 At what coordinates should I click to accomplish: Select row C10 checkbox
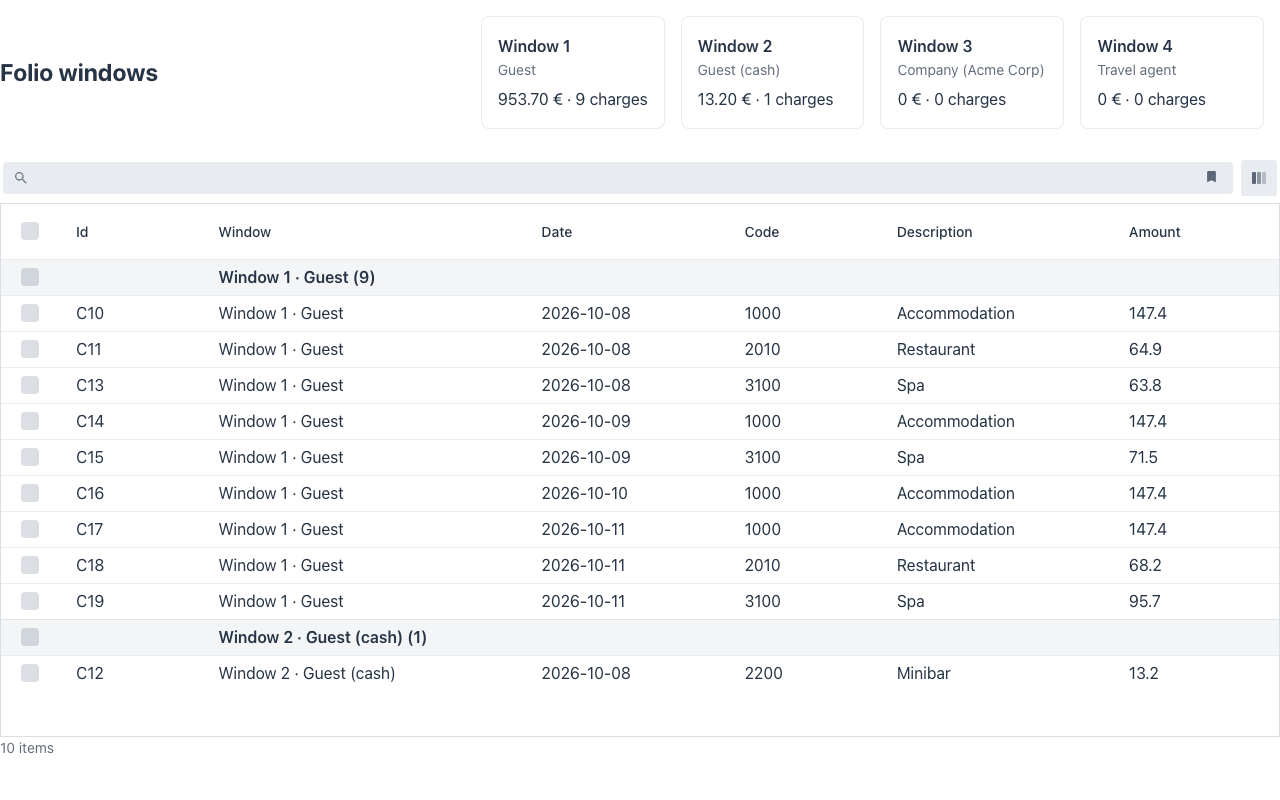pyautogui.click(x=30, y=313)
